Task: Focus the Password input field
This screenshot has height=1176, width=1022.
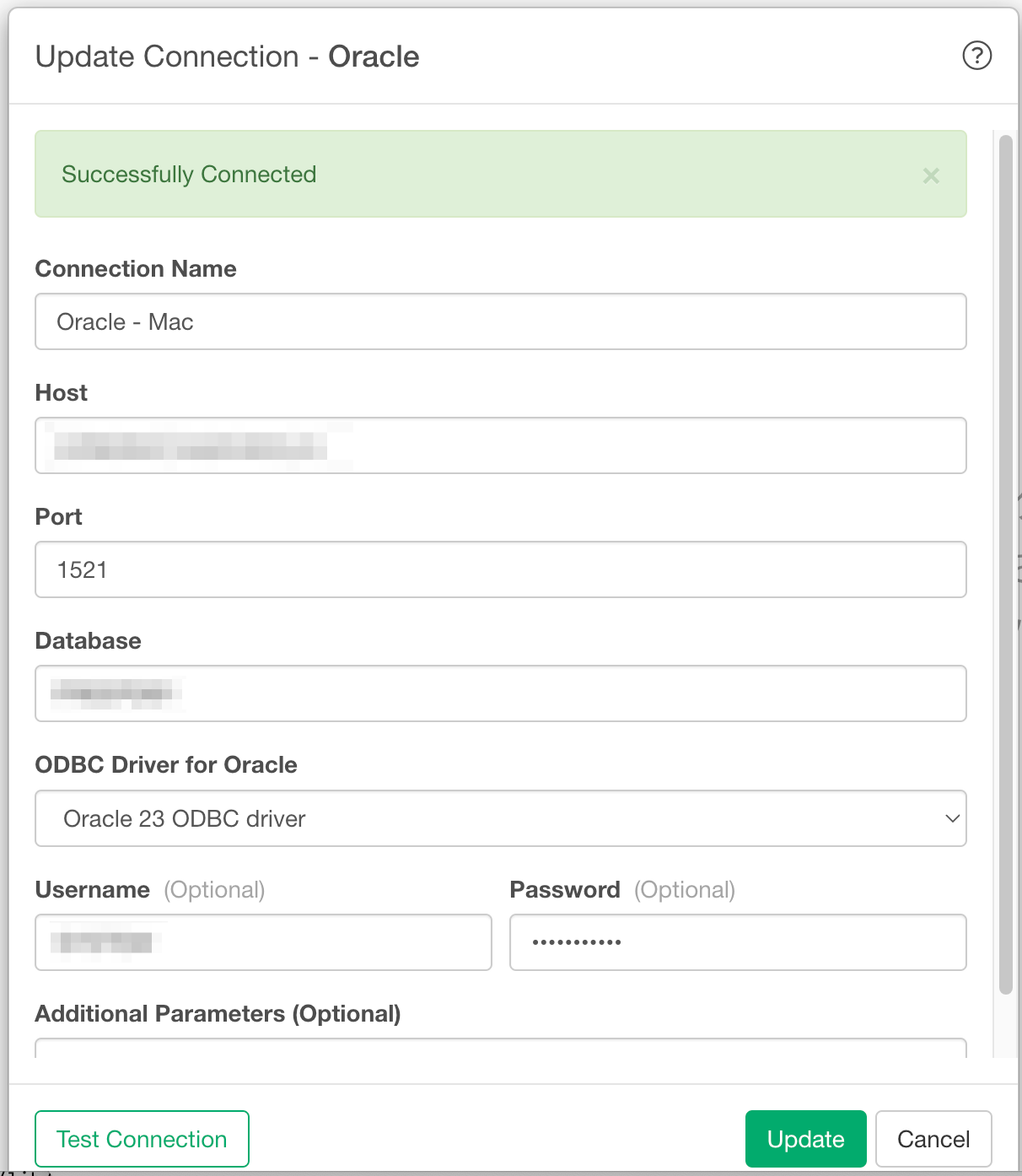Action: (x=738, y=942)
